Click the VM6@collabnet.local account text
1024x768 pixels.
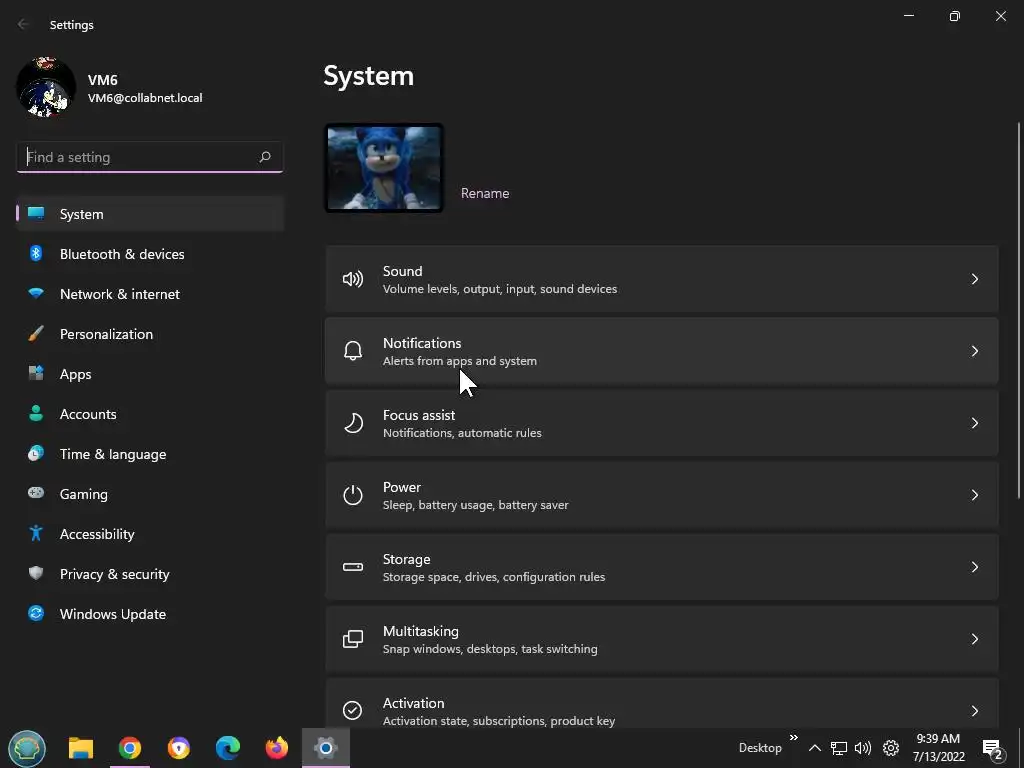[x=145, y=98]
